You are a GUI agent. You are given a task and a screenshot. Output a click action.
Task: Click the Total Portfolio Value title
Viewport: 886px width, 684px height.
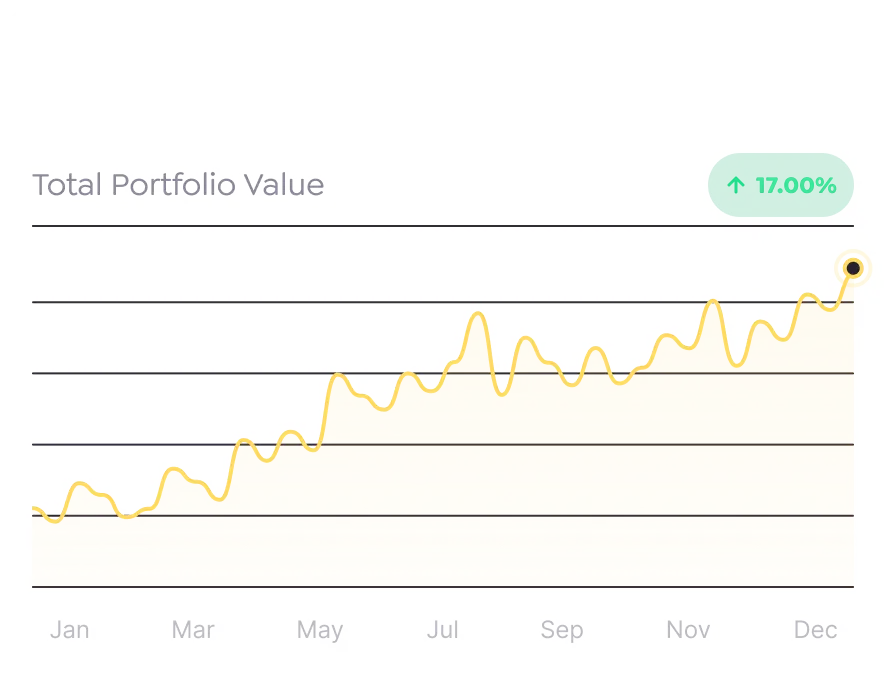[x=178, y=185]
